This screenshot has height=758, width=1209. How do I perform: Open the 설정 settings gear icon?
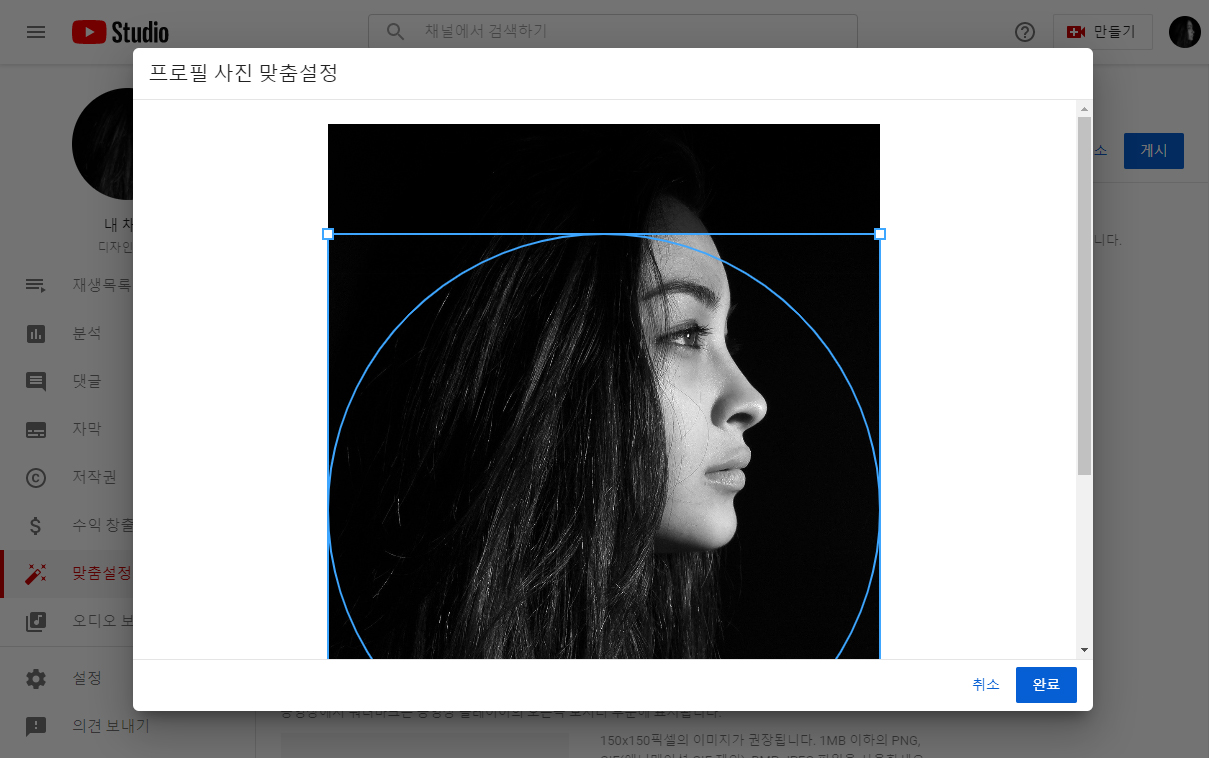click(36, 679)
